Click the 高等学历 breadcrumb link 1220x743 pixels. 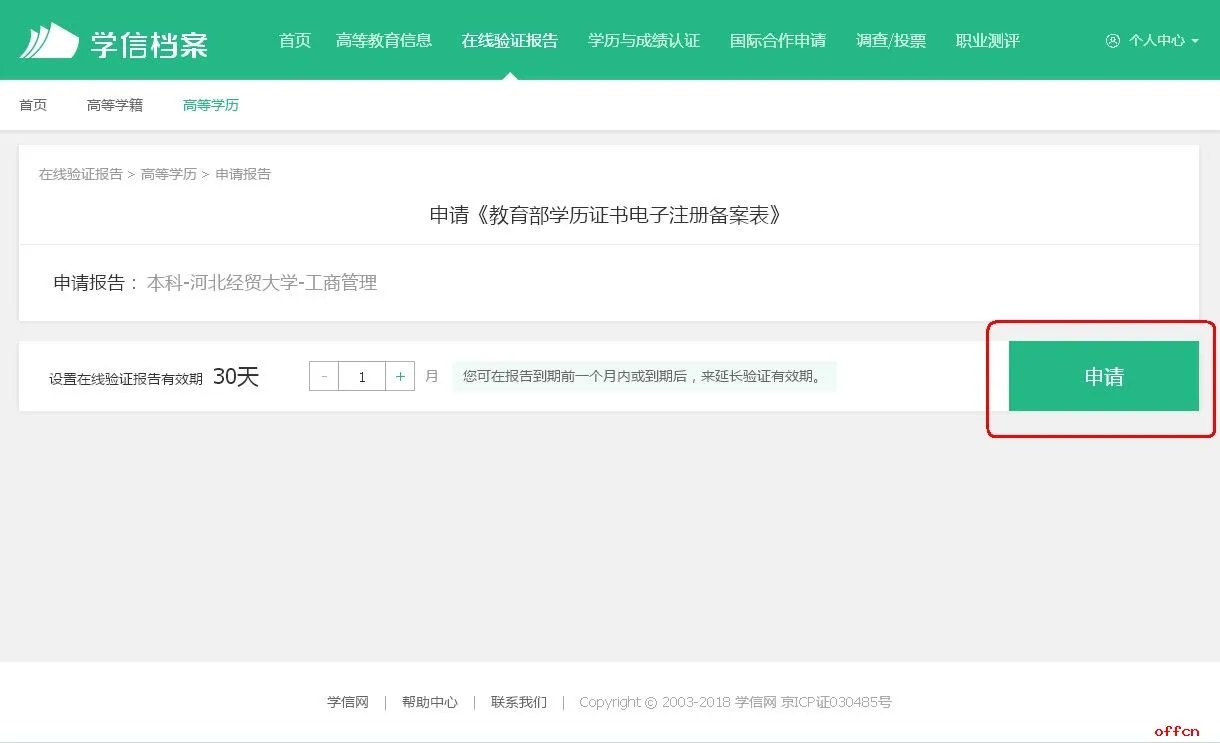coord(168,174)
